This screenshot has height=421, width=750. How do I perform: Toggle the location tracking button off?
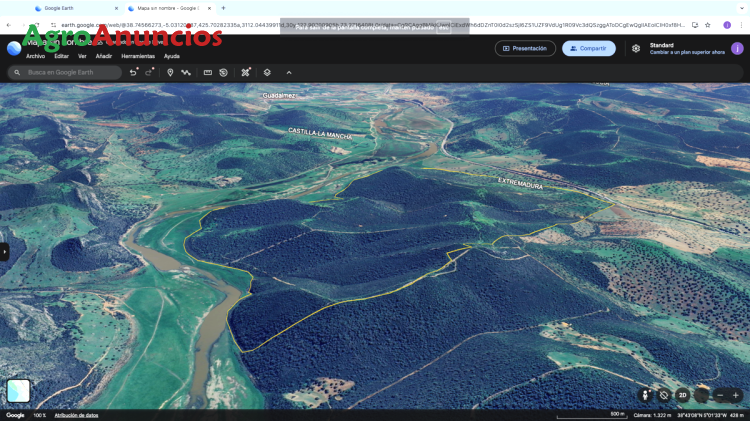[663, 395]
